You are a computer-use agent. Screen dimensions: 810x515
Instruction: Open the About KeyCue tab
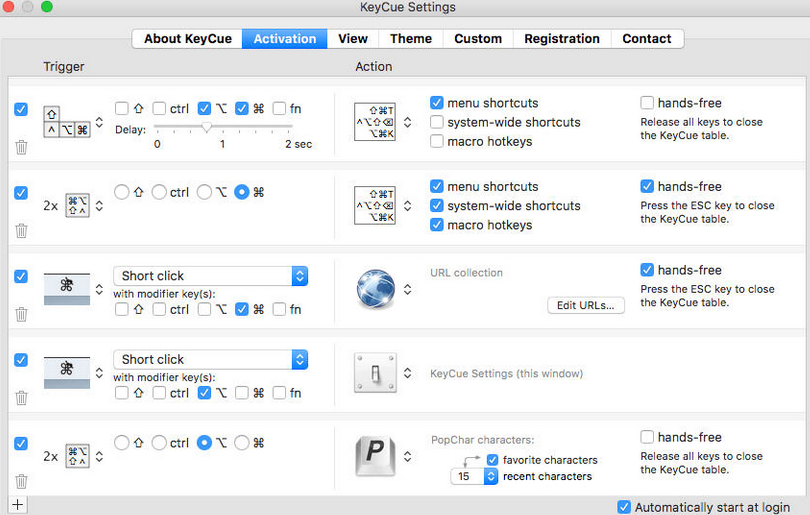pyautogui.click(x=188, y=39)
